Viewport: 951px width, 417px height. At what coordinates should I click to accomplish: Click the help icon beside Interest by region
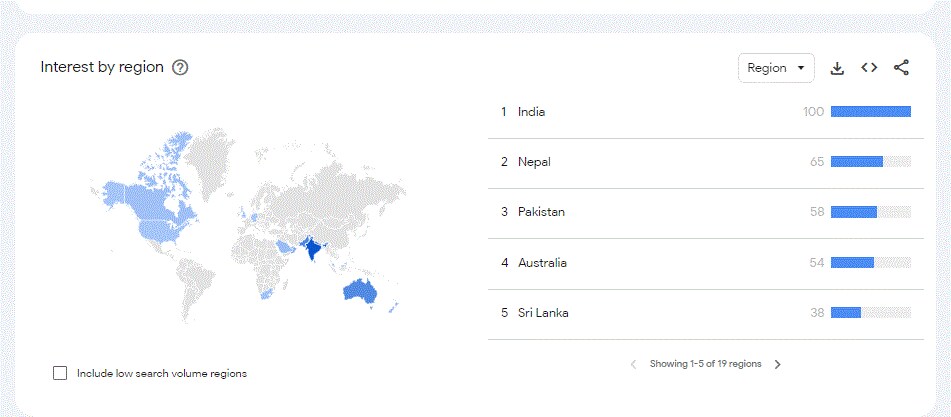(x=180, y=68)
